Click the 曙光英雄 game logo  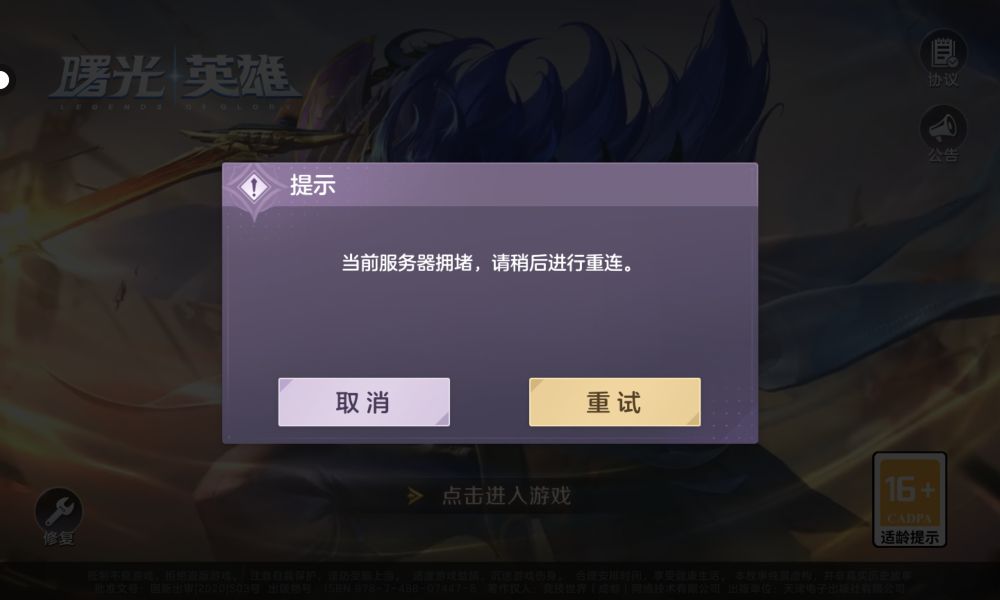pyautogui.click(x=173, y=81)
